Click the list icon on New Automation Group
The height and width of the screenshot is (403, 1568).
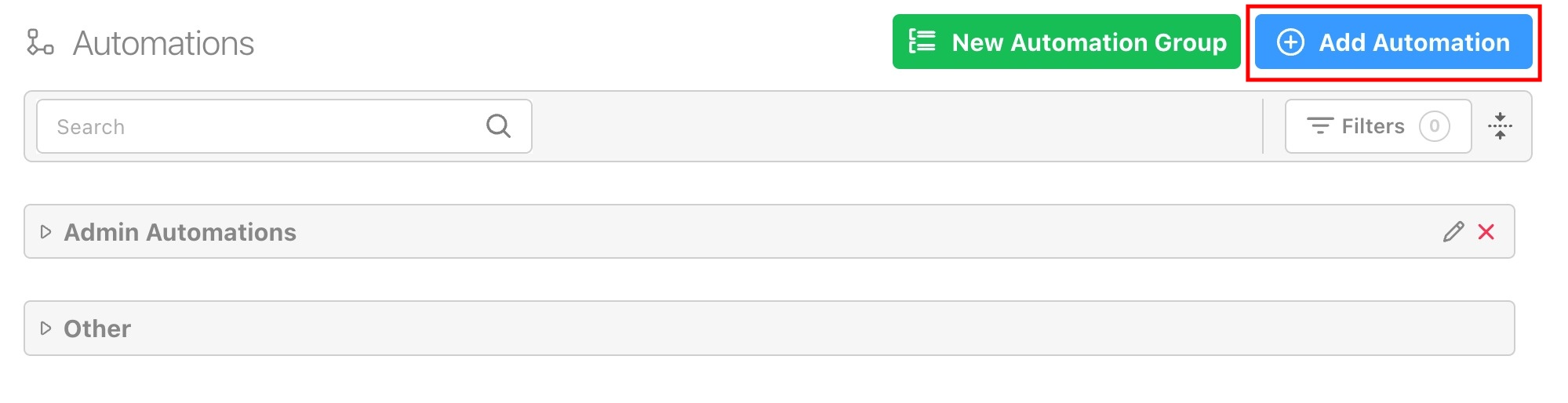pos(922,42)
